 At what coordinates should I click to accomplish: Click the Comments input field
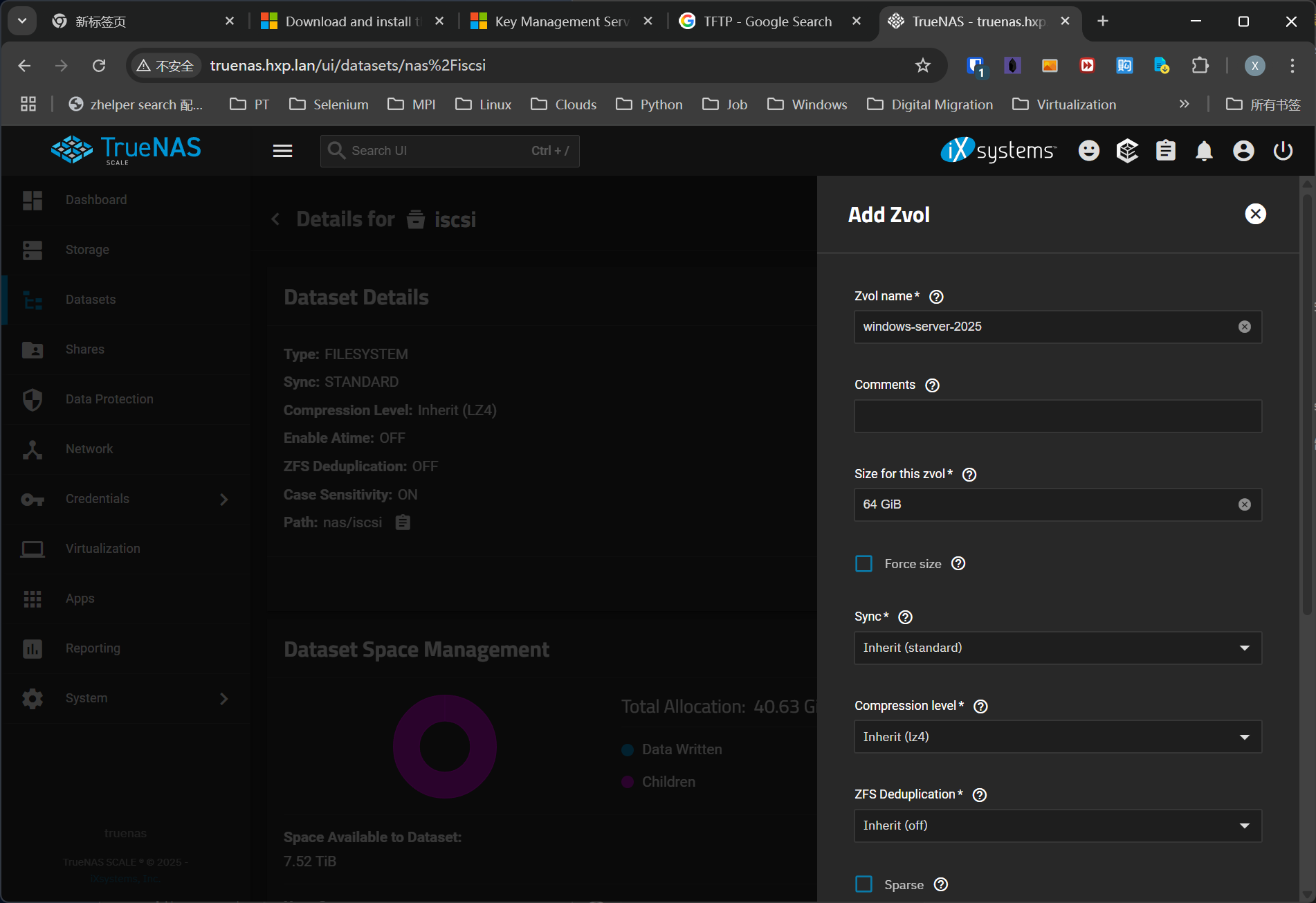(x=1057, y=416)
